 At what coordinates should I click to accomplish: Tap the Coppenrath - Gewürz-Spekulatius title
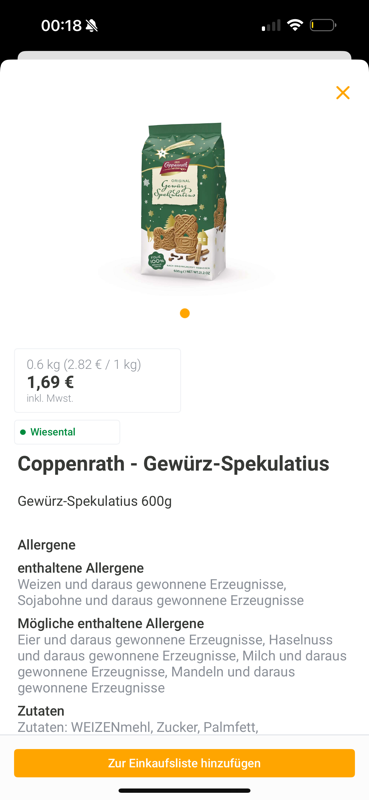tap(174, 464)
